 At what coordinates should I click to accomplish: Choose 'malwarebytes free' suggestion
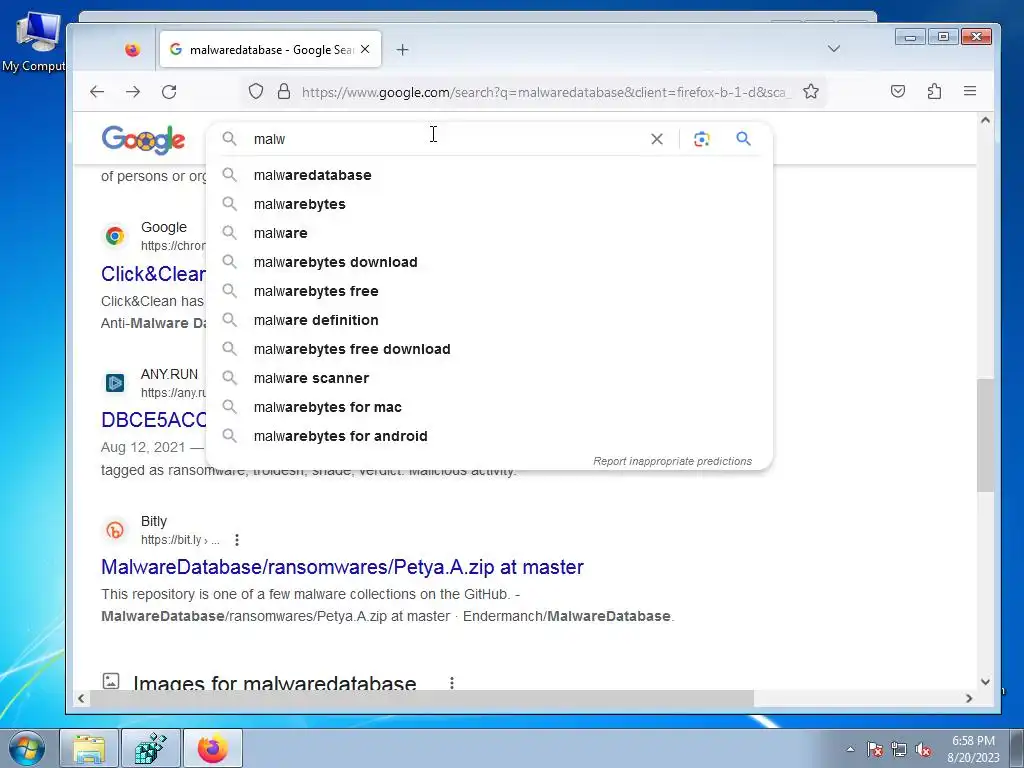click(489, 291)
